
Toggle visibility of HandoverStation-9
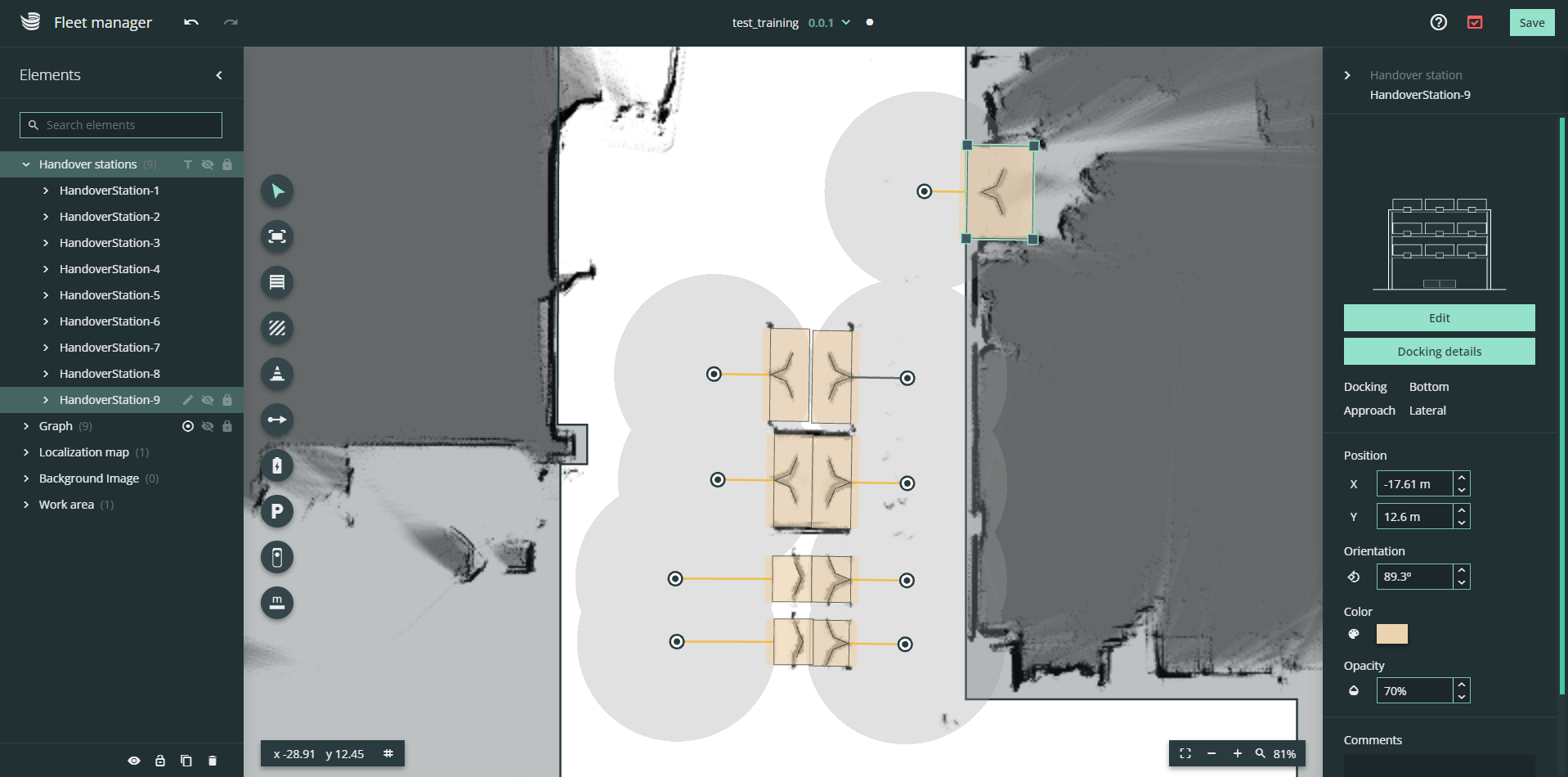click(208, 400)
